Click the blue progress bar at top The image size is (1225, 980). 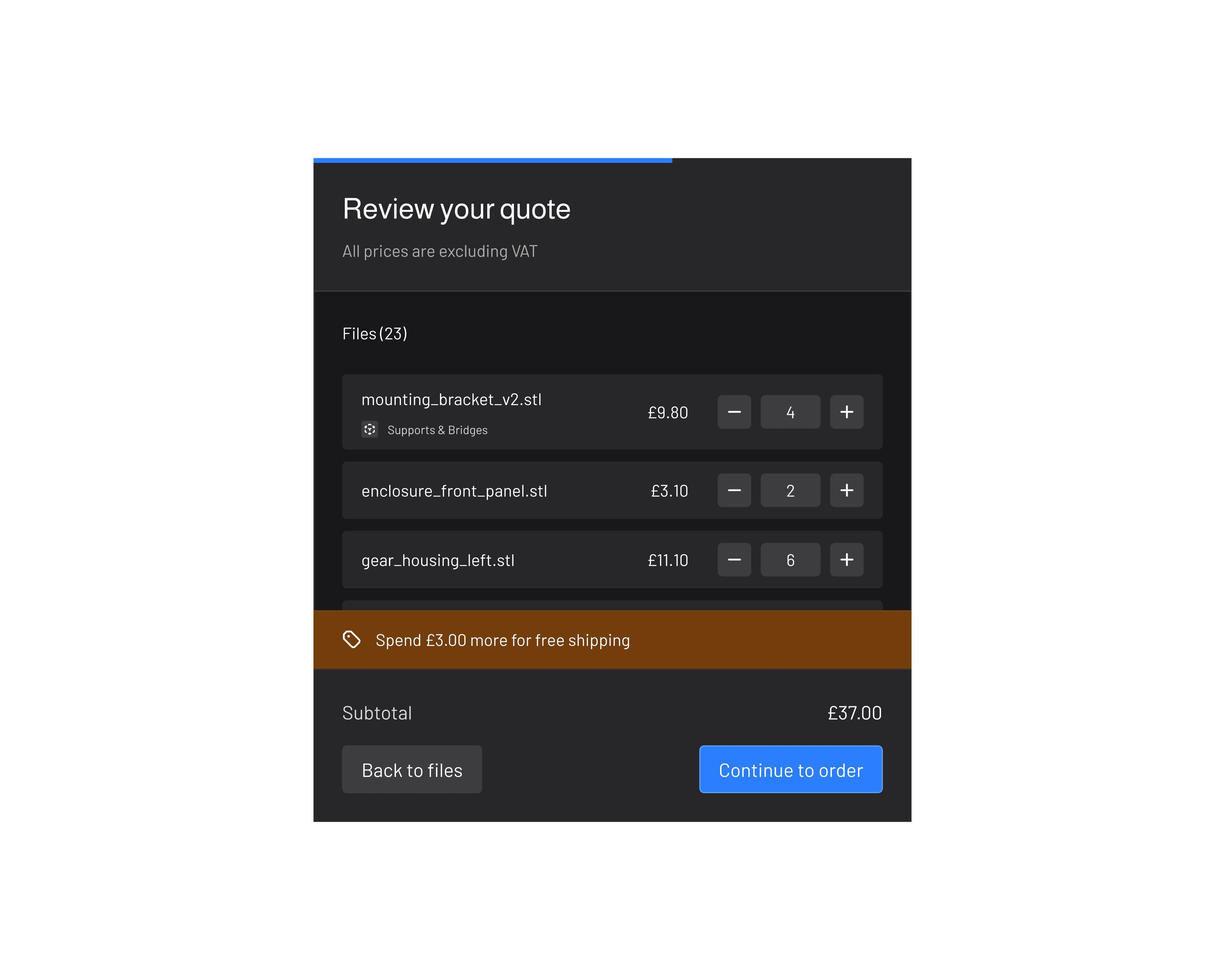click(x=492, y=161)
